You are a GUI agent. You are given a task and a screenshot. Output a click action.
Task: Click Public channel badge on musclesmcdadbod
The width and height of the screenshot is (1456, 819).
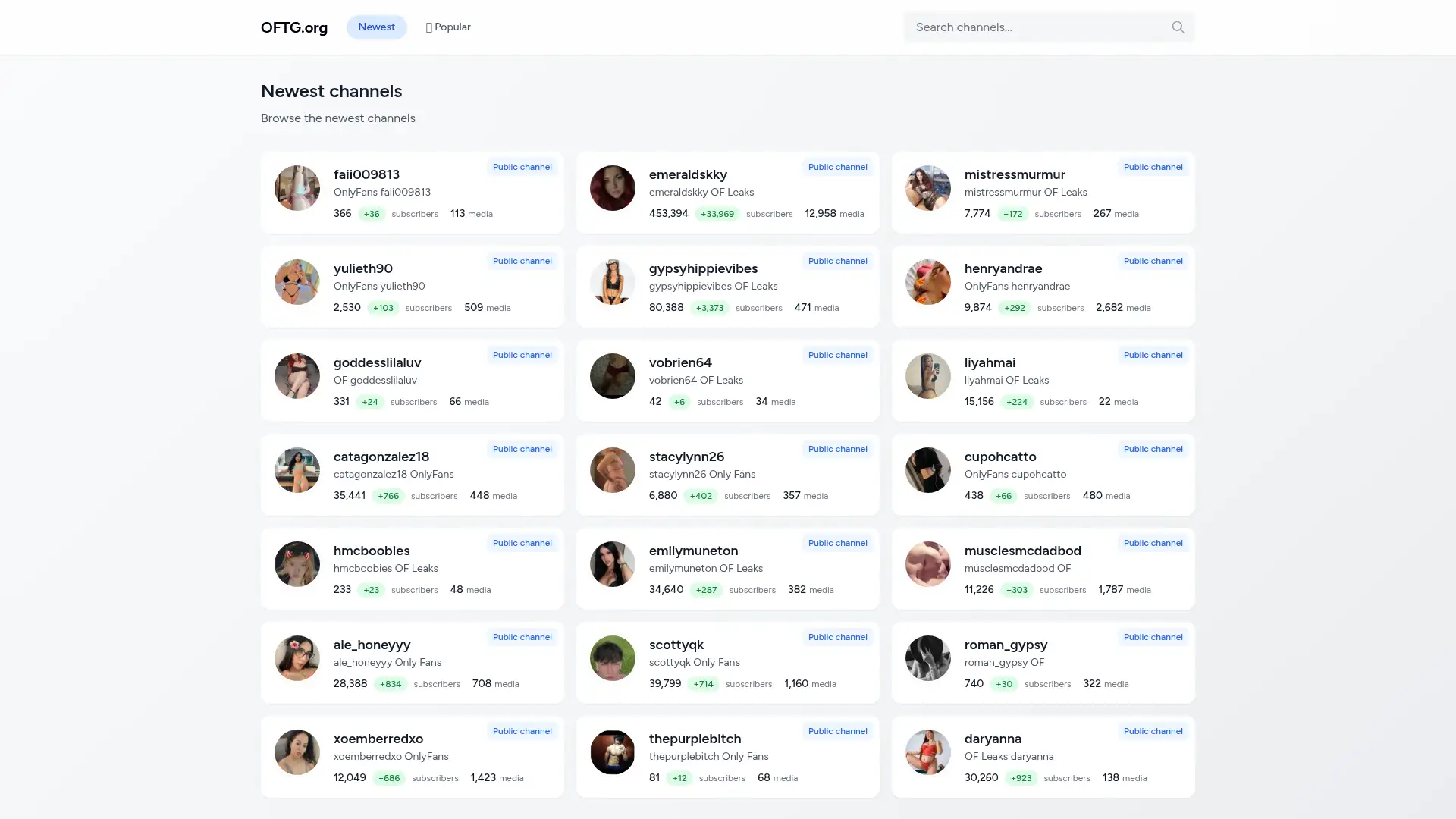pyautogui.click(x=1153, y=543)
